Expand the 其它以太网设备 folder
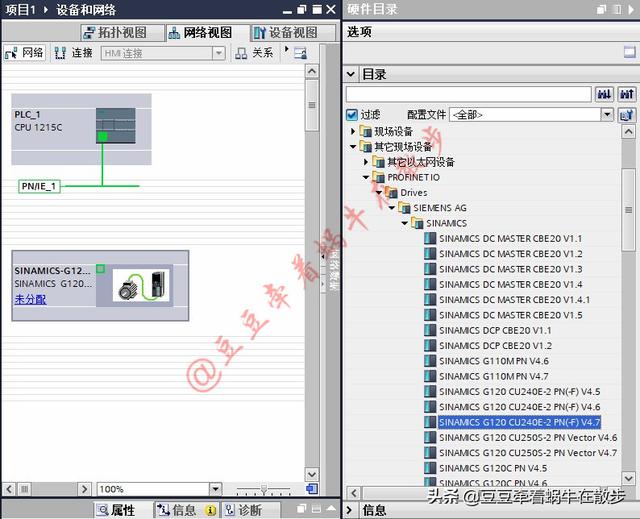The image size is (640, 519). pyautogui.click(x=366, y=162)
